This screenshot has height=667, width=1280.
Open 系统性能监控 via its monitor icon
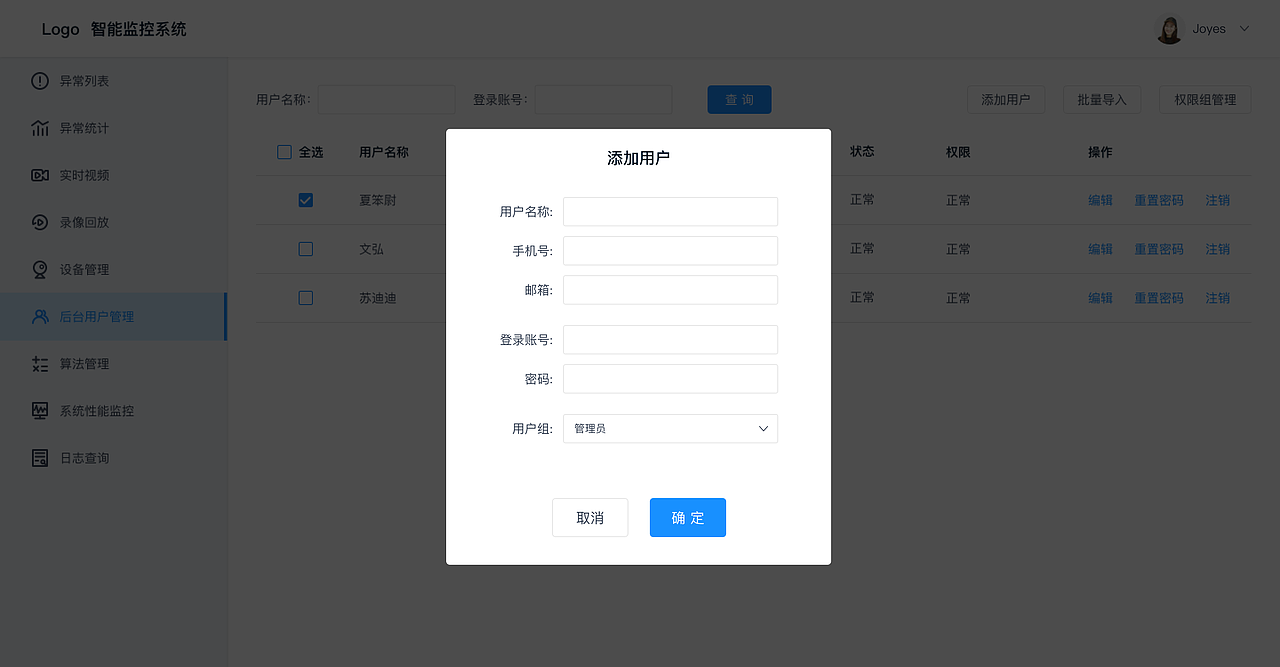click(38, 410)
